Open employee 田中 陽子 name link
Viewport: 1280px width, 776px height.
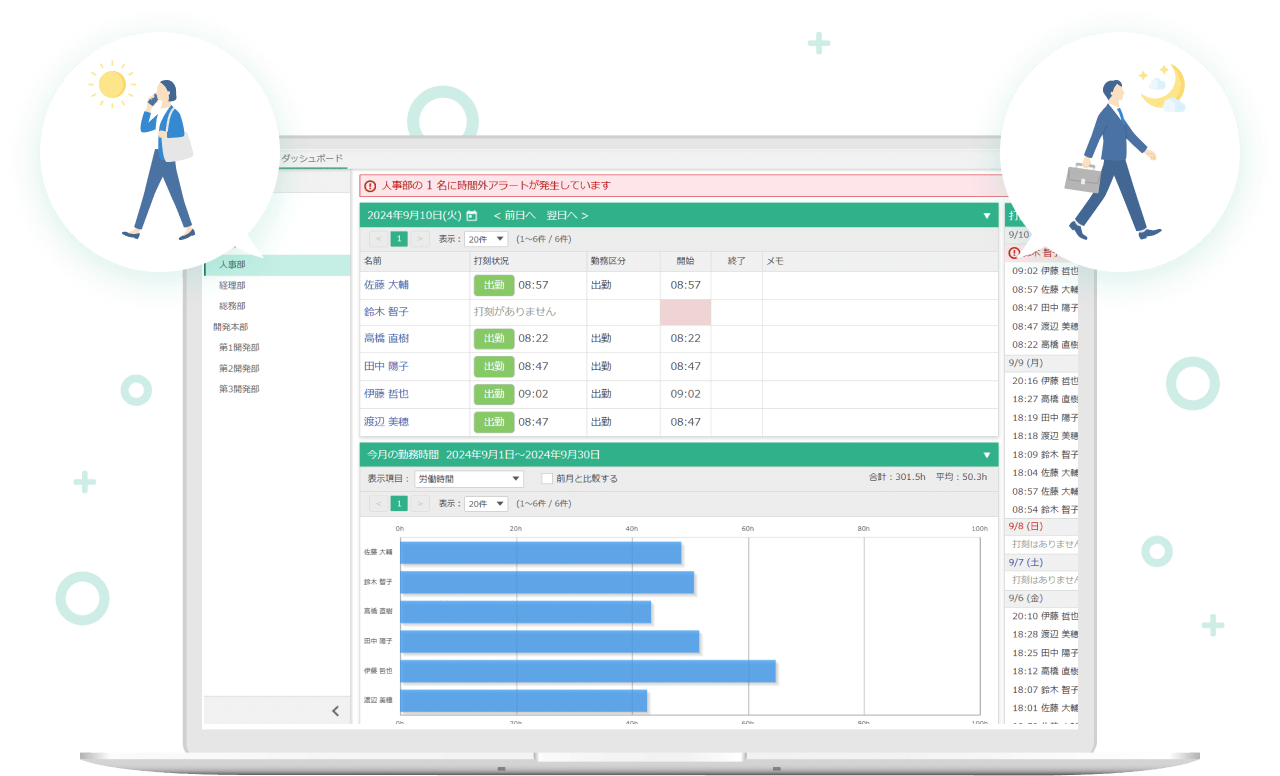coord(386,367)
